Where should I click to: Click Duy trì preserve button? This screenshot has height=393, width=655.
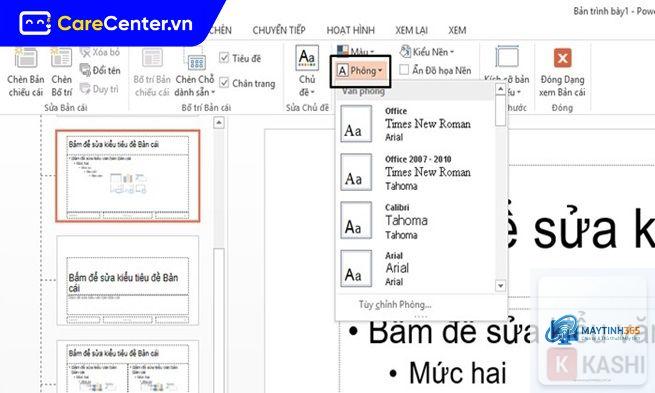point(99,89)
